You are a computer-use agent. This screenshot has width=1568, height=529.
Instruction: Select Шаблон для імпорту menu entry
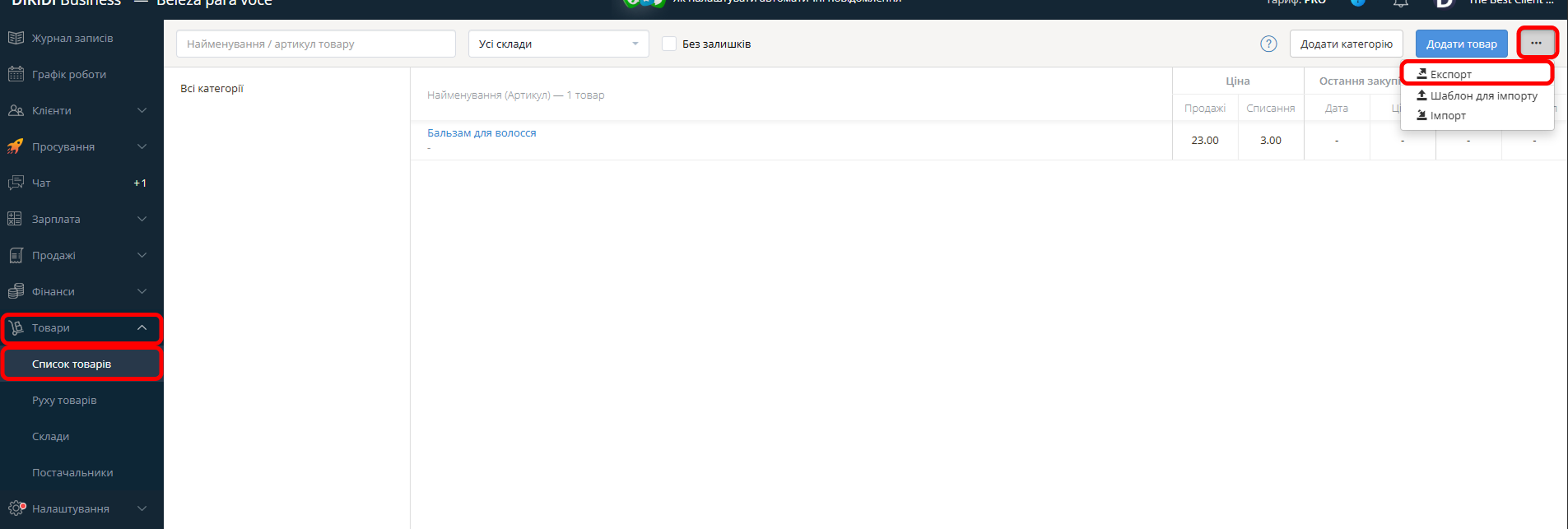pos(1482,95)
